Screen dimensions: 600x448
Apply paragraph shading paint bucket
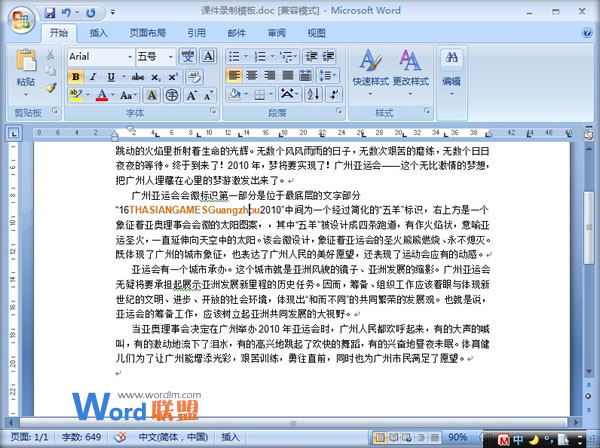tap(235, 94)
